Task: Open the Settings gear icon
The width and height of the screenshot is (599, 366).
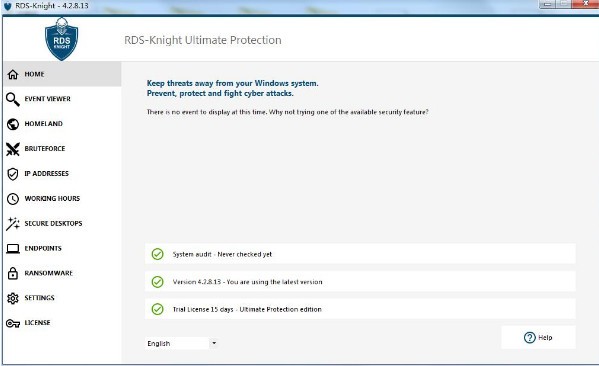Action: [x=13, y=298]
